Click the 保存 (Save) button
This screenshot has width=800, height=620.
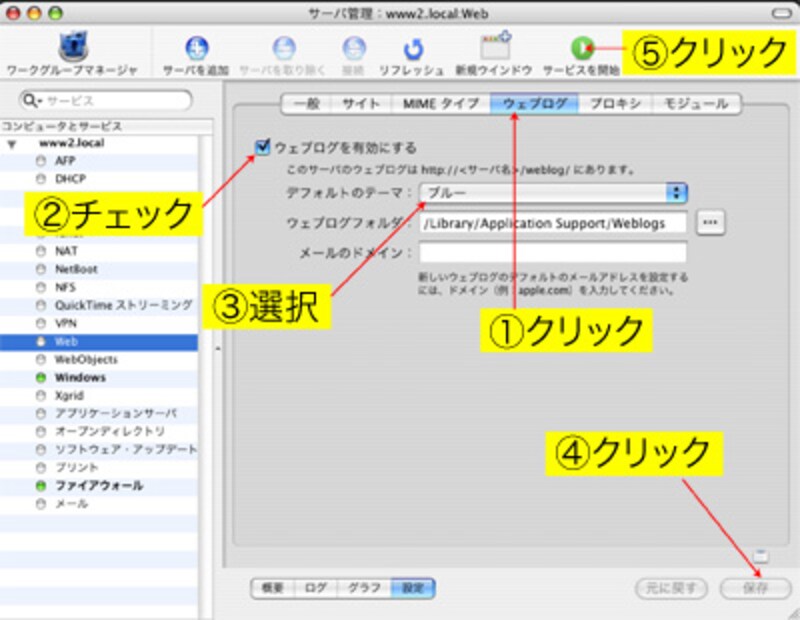755,589
